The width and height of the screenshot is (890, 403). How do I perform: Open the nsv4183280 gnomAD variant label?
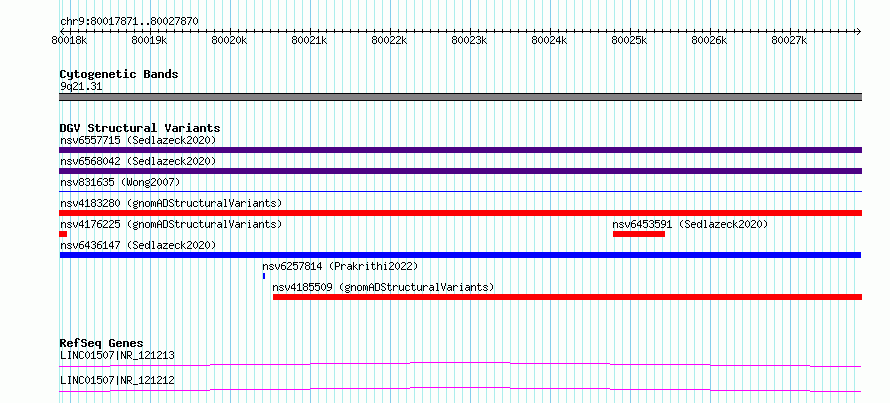(171, 203)
